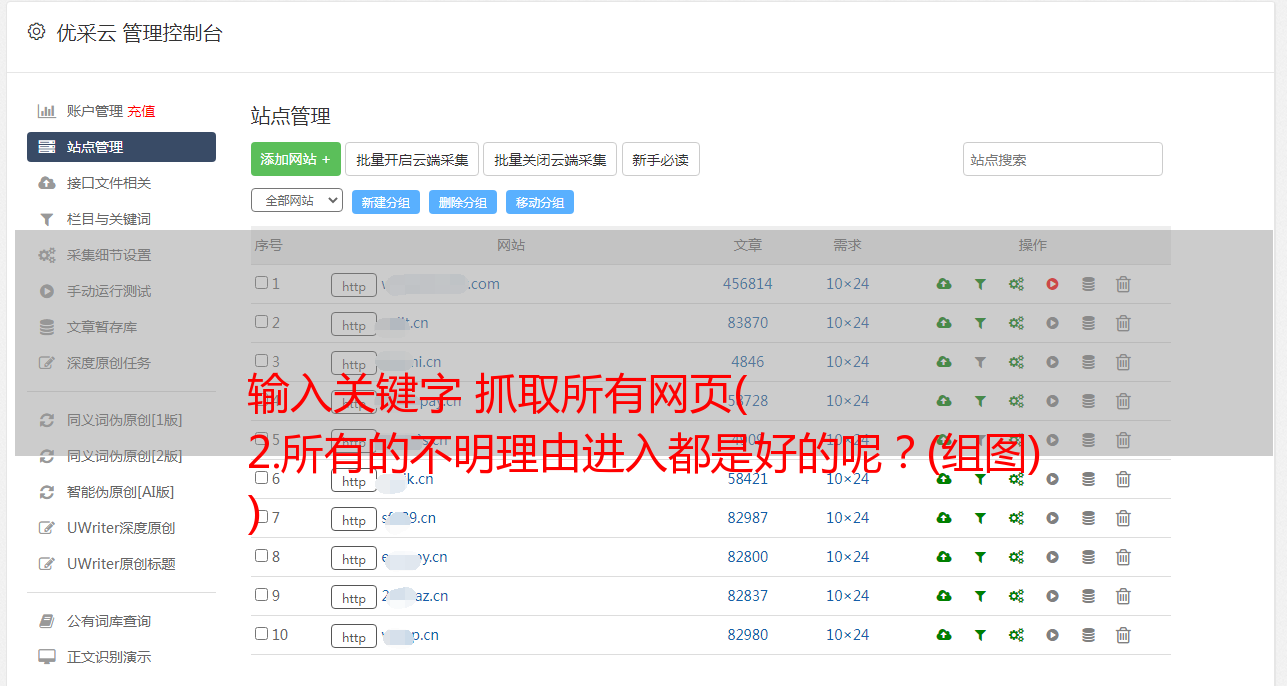Screen dimensions: 1287x686
Task: Click article count 82987
Action: click(748, 518)
